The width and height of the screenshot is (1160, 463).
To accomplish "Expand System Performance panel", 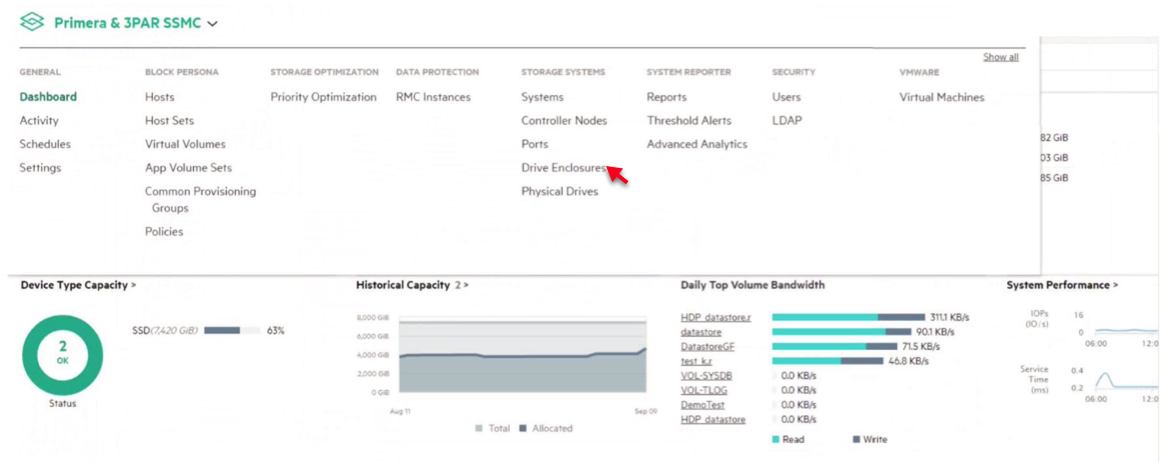I will (x=1062, y=285).
